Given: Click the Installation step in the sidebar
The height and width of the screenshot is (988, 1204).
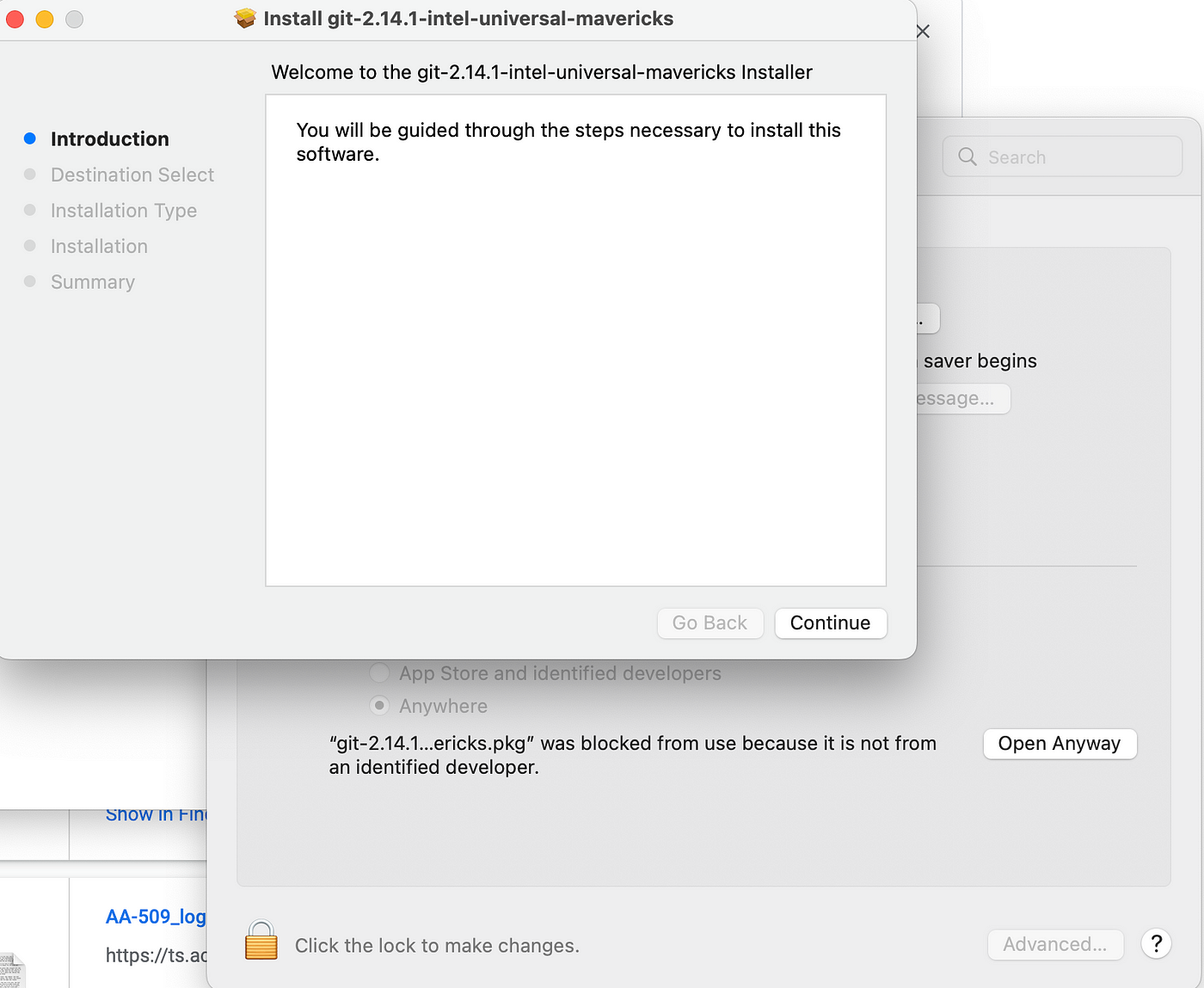Looking at the screenshot, I should point(99,246).
